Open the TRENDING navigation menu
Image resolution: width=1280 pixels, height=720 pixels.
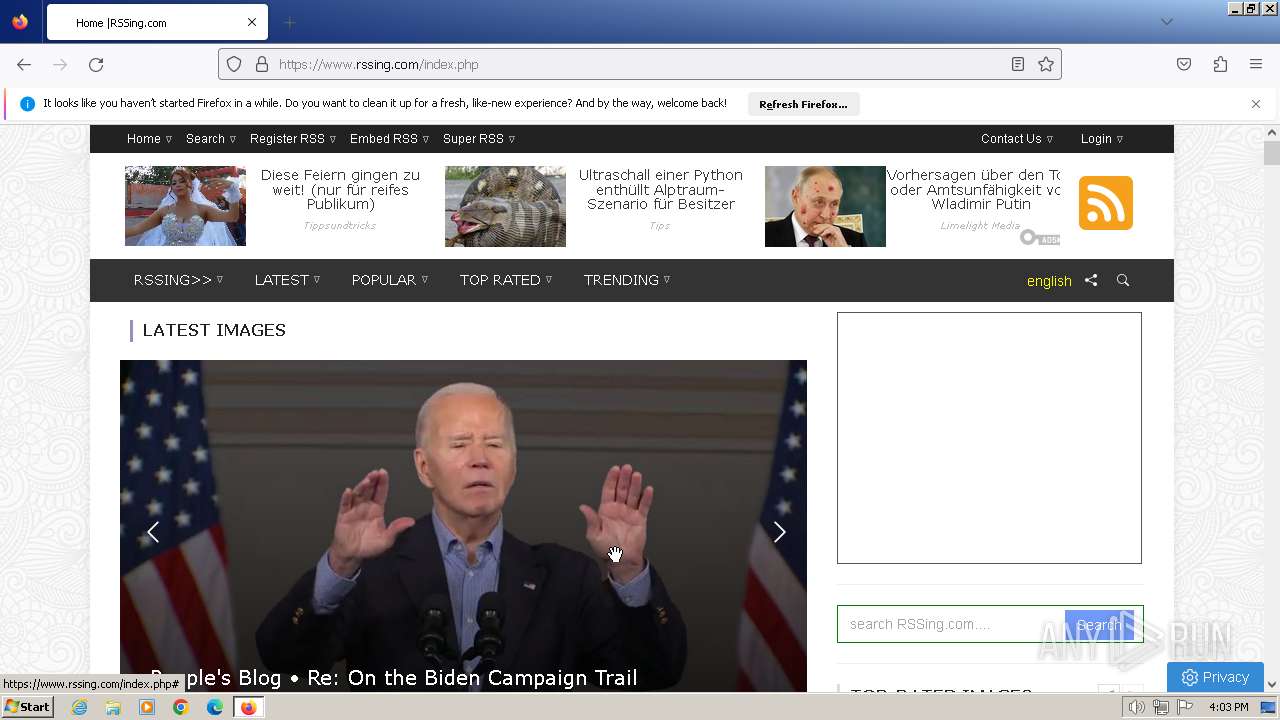(x=627, y=280)
